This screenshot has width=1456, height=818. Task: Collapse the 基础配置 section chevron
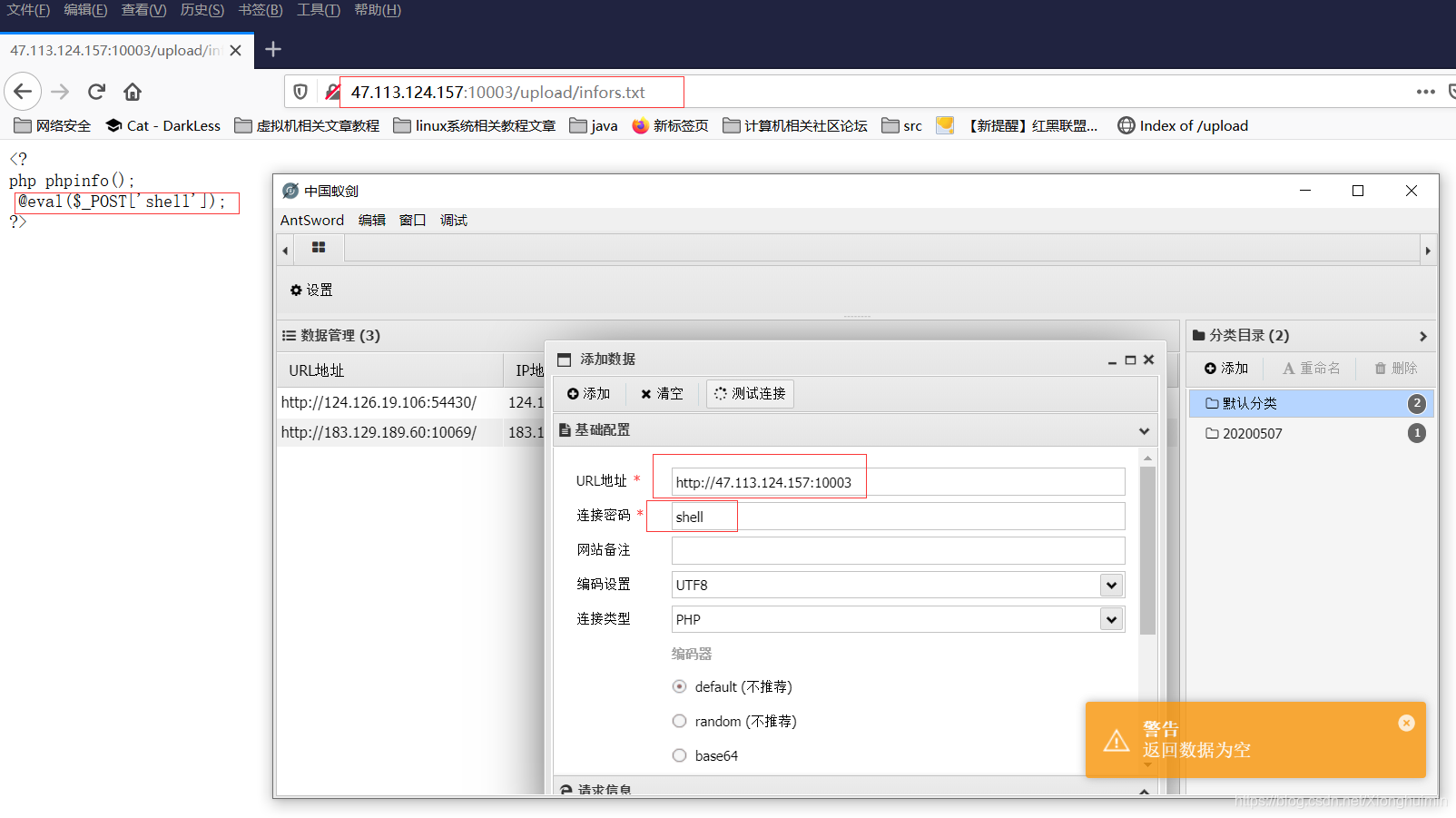coord(1144,430)
